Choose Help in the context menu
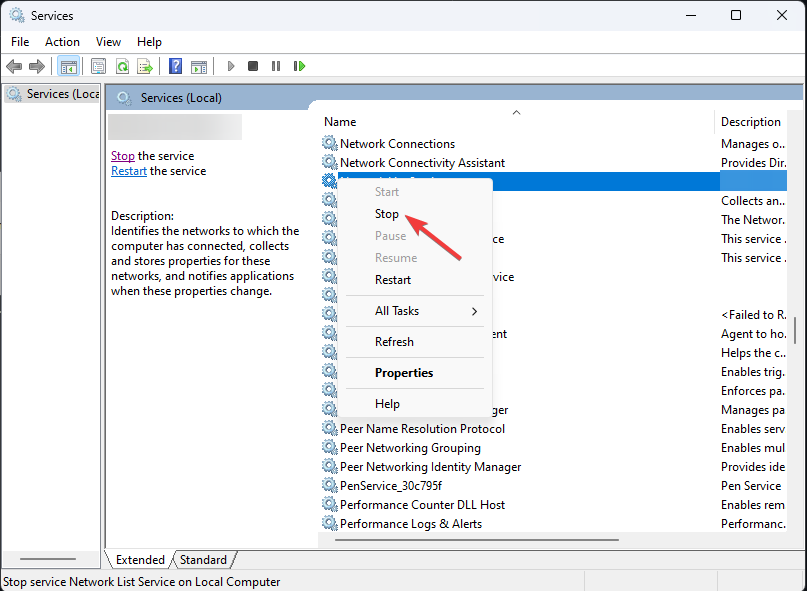 click(x=387, y=404)
